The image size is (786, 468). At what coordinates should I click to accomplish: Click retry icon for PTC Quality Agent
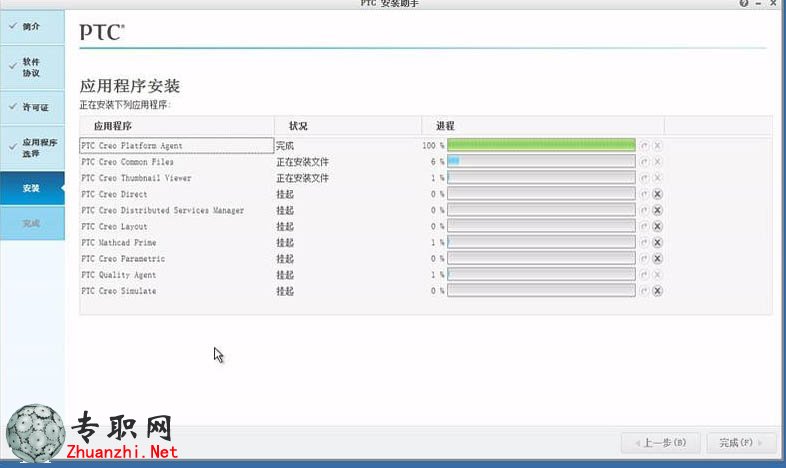pyautogui.click(x=644, y=275)
